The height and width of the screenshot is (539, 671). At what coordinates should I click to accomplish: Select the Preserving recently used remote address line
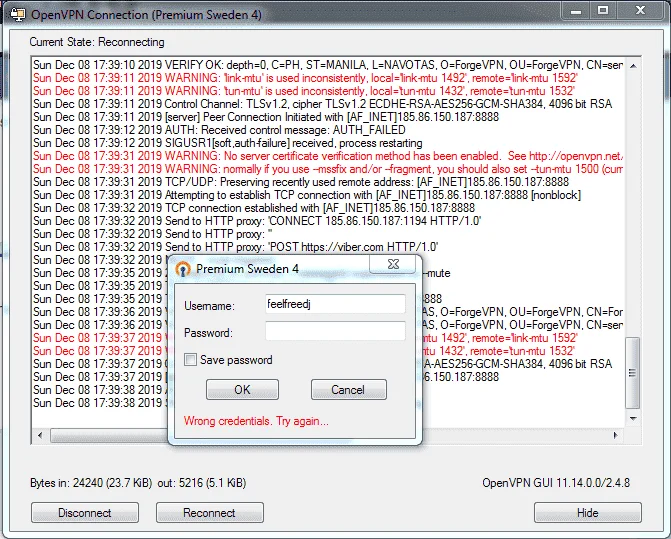point(301,182)
